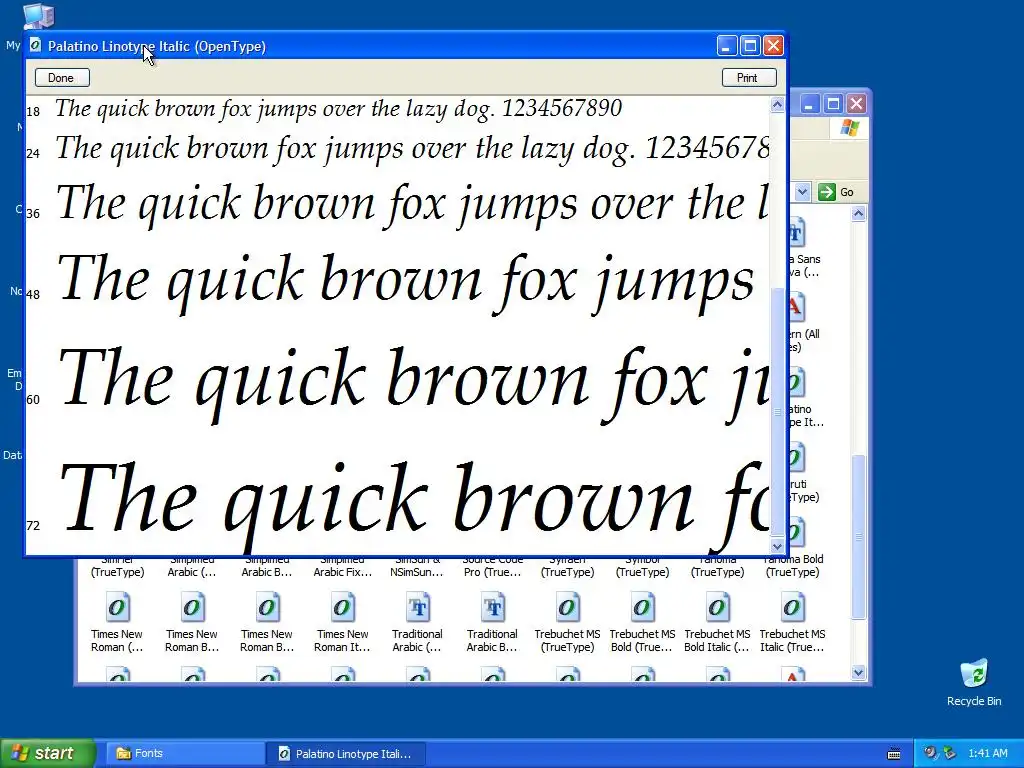Click the Print button in font viewer

click(x=749, y=78)
